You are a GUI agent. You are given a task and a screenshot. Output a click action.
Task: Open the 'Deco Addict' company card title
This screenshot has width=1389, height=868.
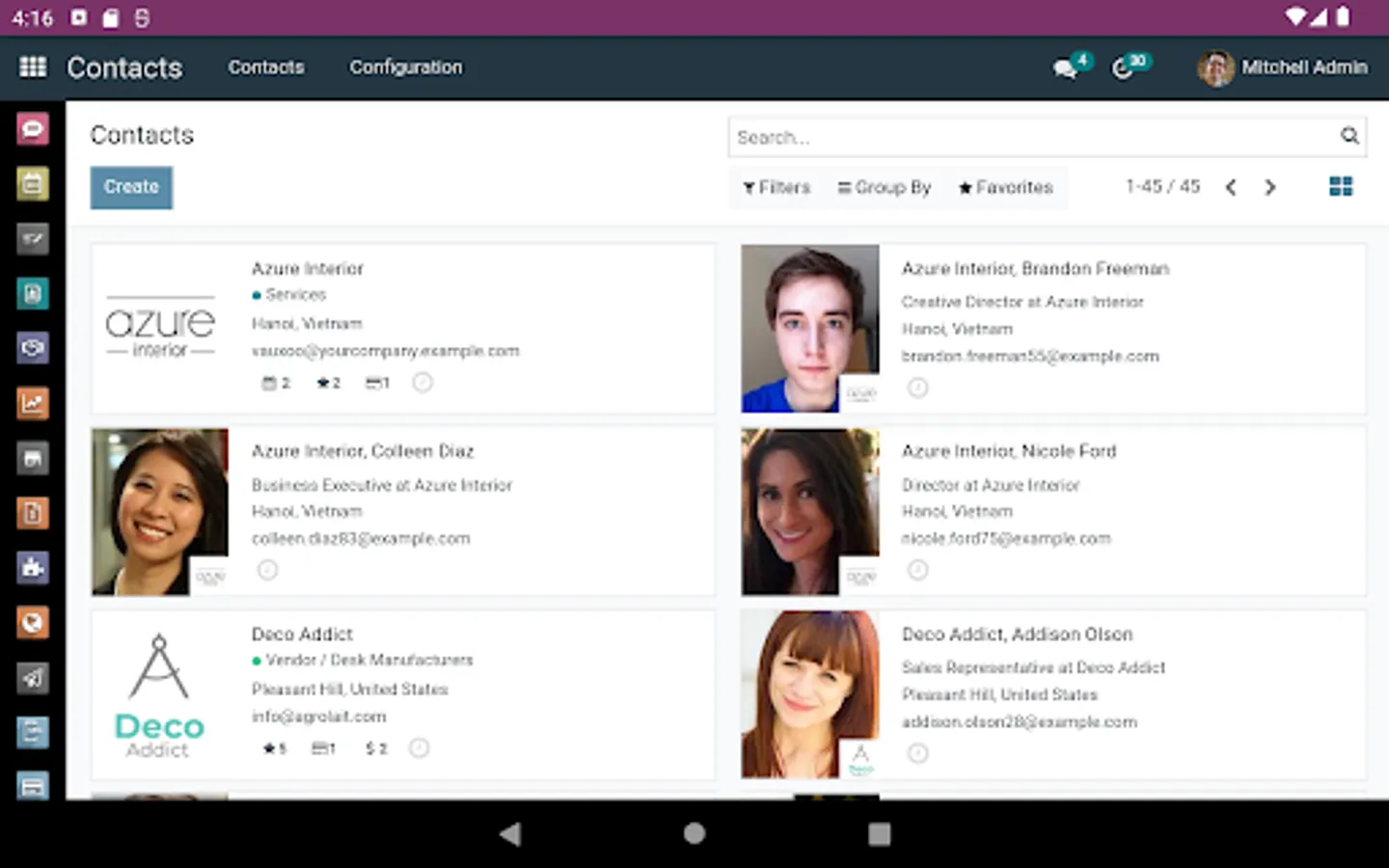[302, 635]
